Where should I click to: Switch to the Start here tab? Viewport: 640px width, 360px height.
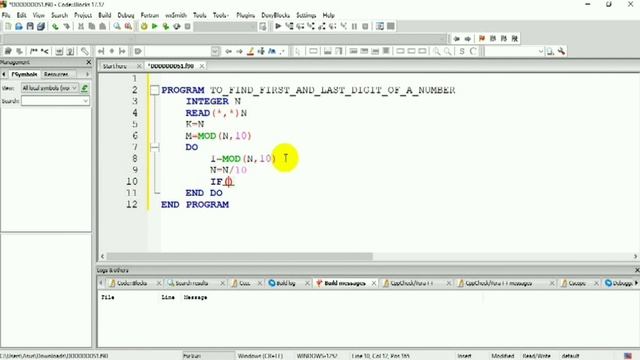click(x=115, y=66)
